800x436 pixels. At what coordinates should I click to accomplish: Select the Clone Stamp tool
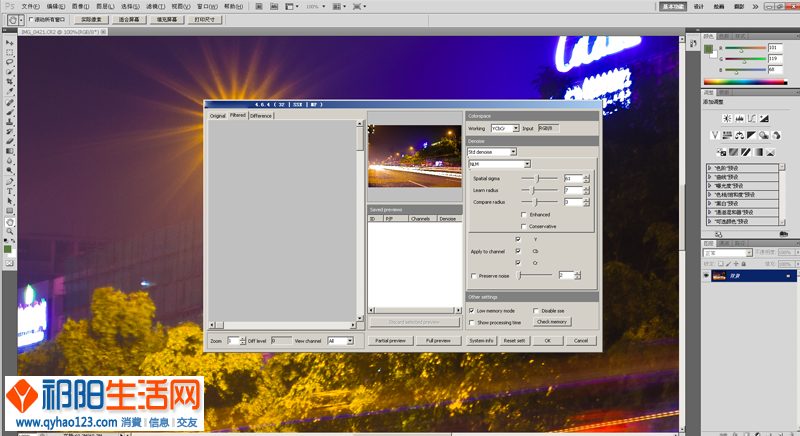(x=9, y=122)
